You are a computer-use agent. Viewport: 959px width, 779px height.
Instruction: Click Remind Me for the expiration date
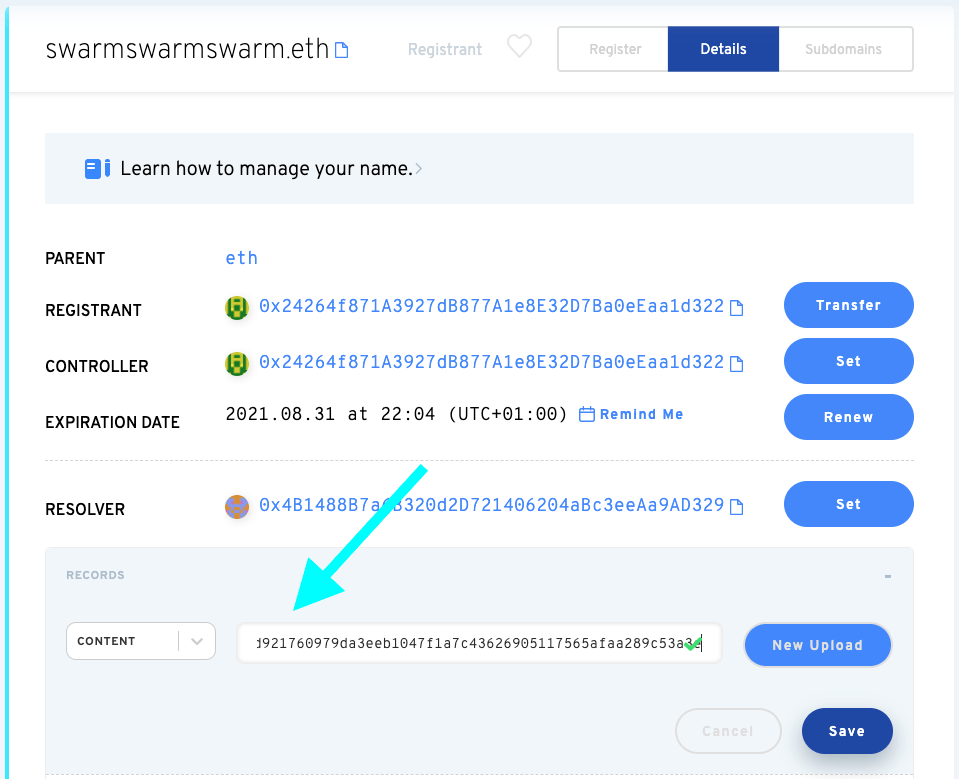pyautogui.click(x=641, y=413)
